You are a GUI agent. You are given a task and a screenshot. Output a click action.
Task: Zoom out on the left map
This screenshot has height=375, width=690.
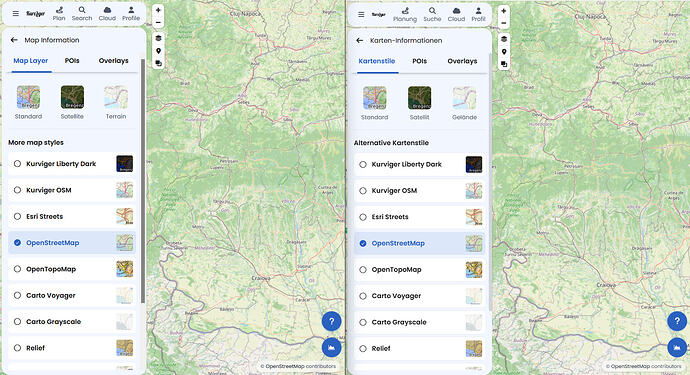[x=158, y=22]
